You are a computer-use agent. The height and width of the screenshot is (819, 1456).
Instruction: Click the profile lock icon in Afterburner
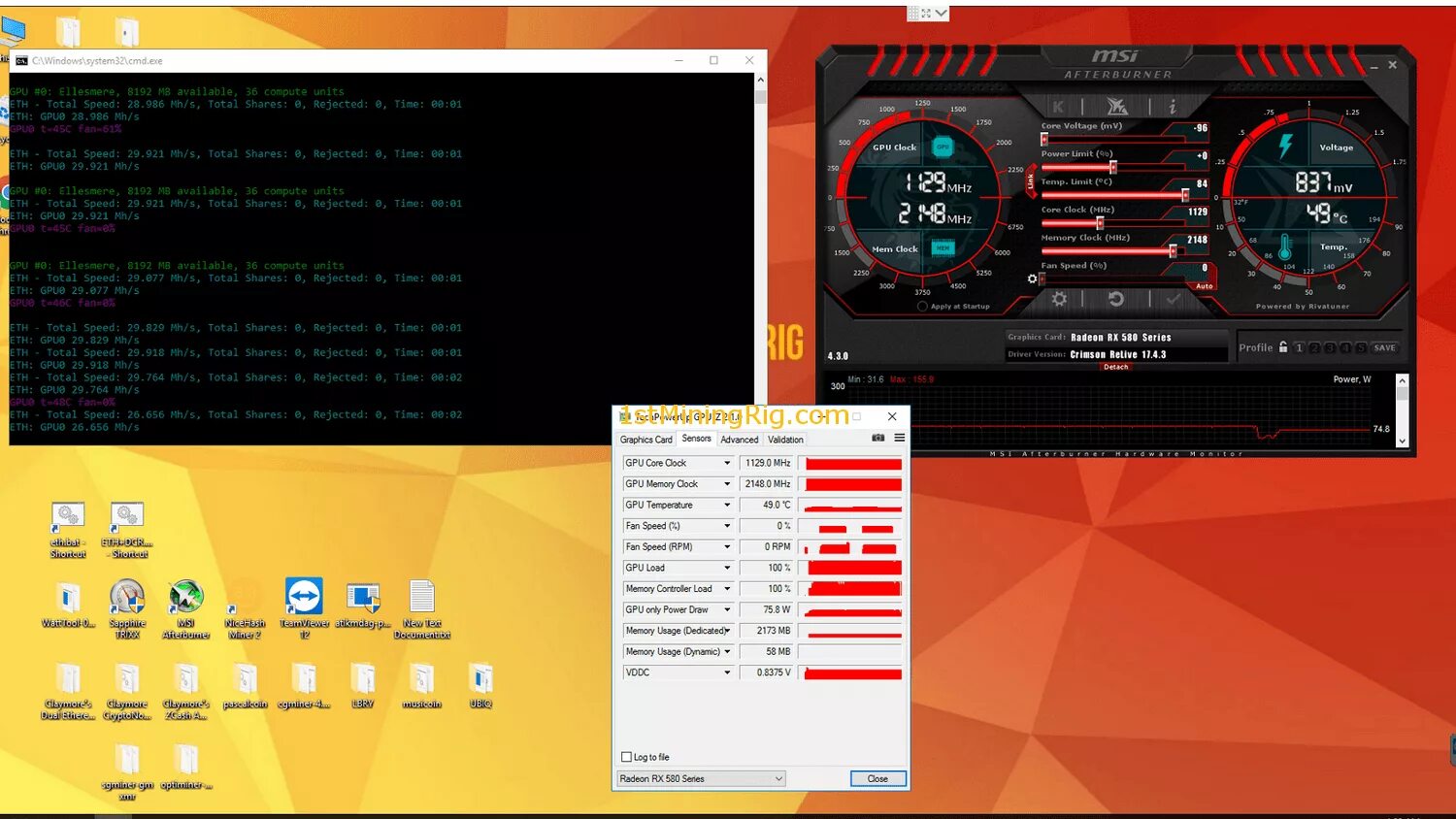1282,347
